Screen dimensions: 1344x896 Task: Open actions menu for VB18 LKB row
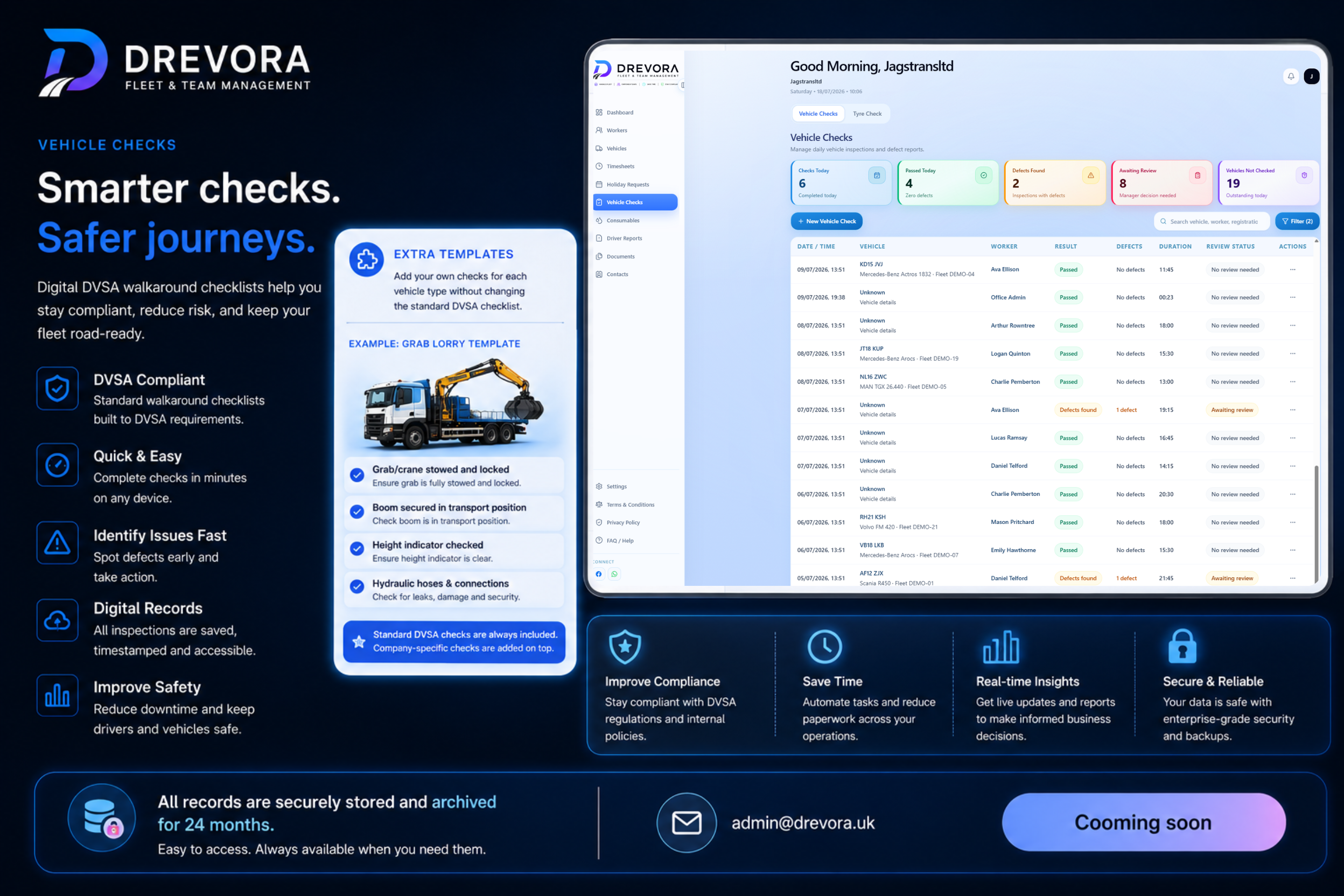click(x=1292, y=550)
